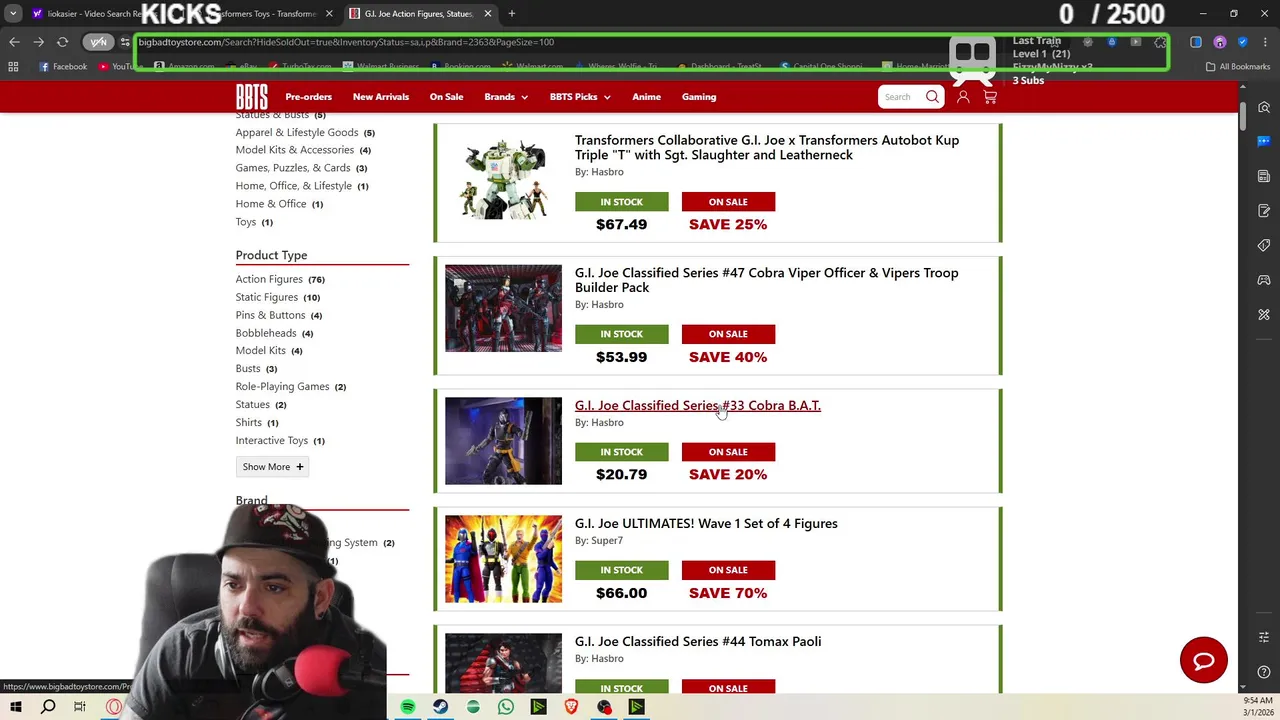Click the ULTIMATES Wave 1 product thumbnail
The image size is (1280, 720).
pyautogui.click(x=503, y=559)
